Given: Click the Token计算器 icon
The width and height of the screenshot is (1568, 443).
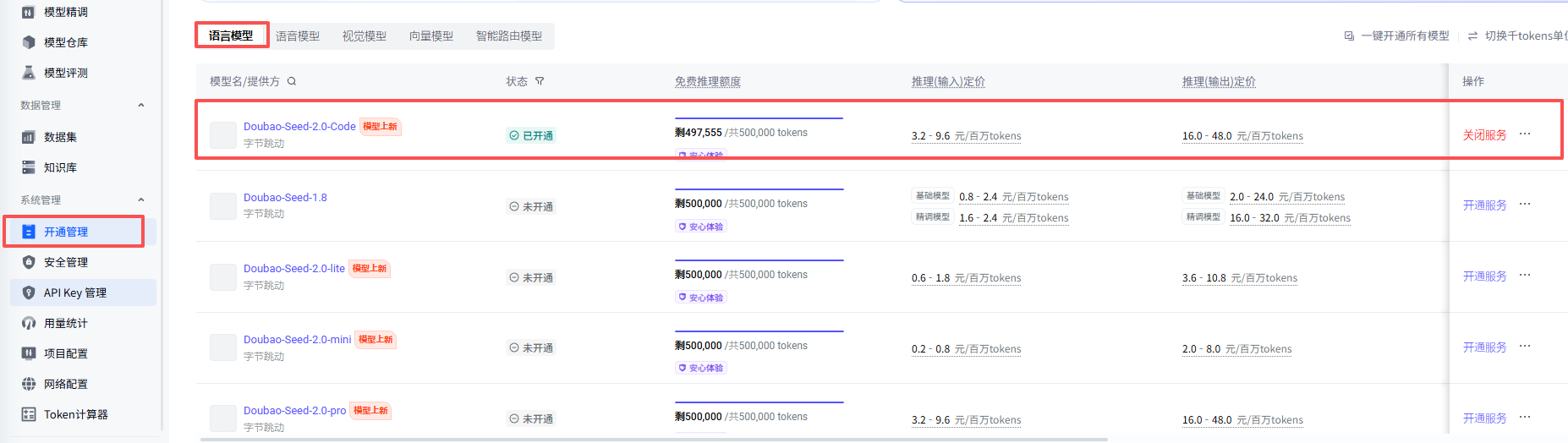Looking at the screenshot, I should click(x=29, y=414).
